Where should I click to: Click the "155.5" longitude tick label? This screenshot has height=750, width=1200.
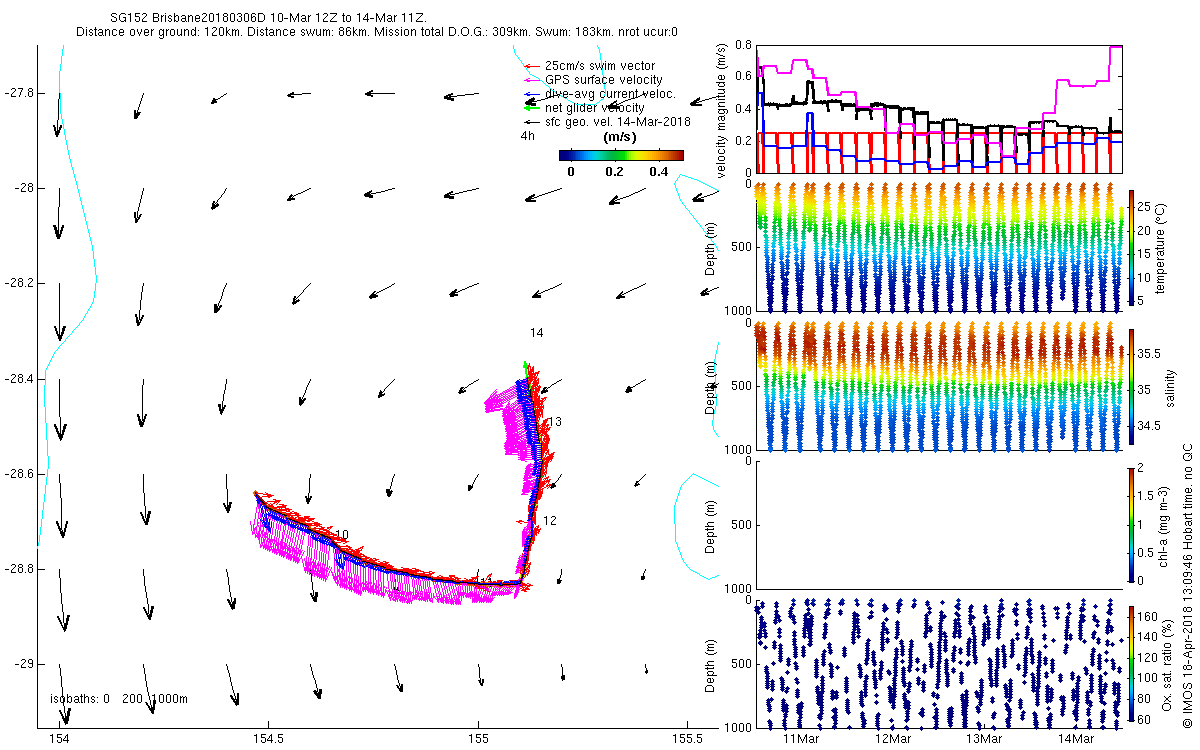tap(687, 739)
